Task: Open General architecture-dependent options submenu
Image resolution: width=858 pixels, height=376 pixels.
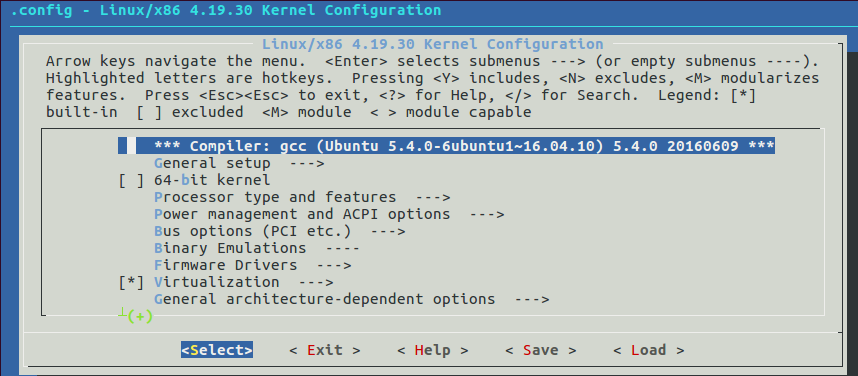Action: click(351, 299)
